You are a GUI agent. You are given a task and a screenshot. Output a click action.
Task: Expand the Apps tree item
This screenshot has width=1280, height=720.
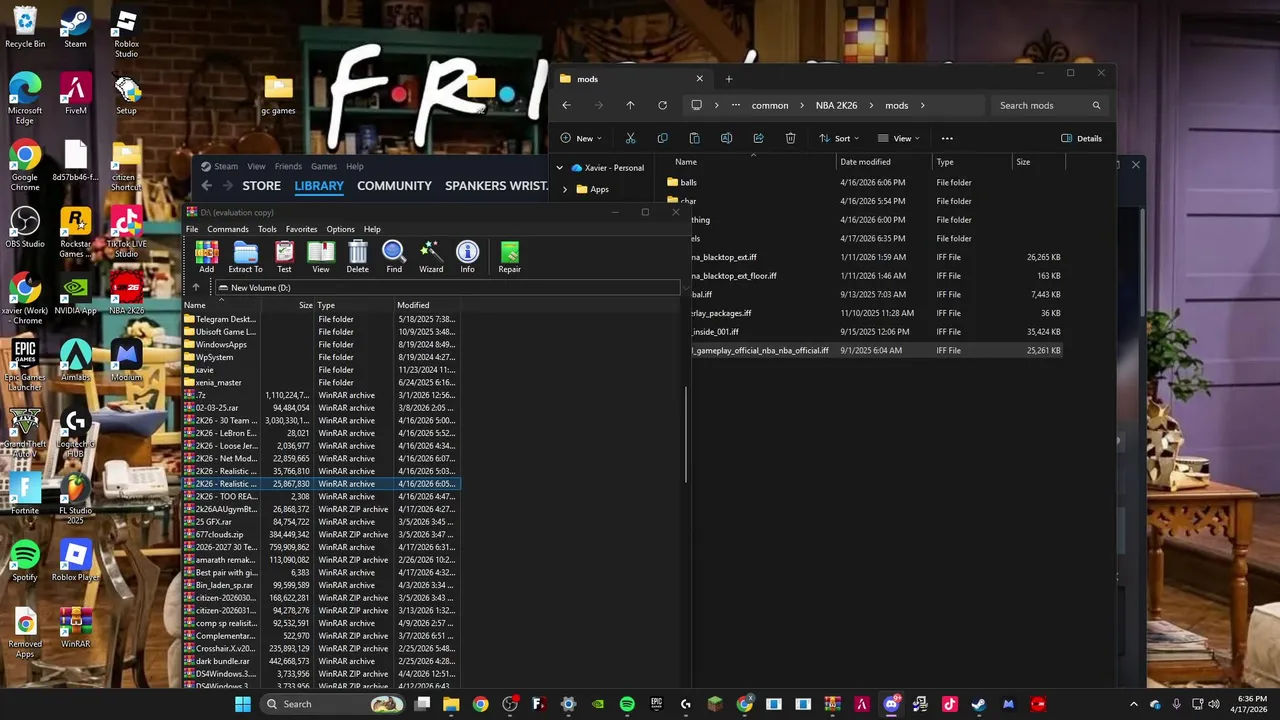click(x=565, y=189)
